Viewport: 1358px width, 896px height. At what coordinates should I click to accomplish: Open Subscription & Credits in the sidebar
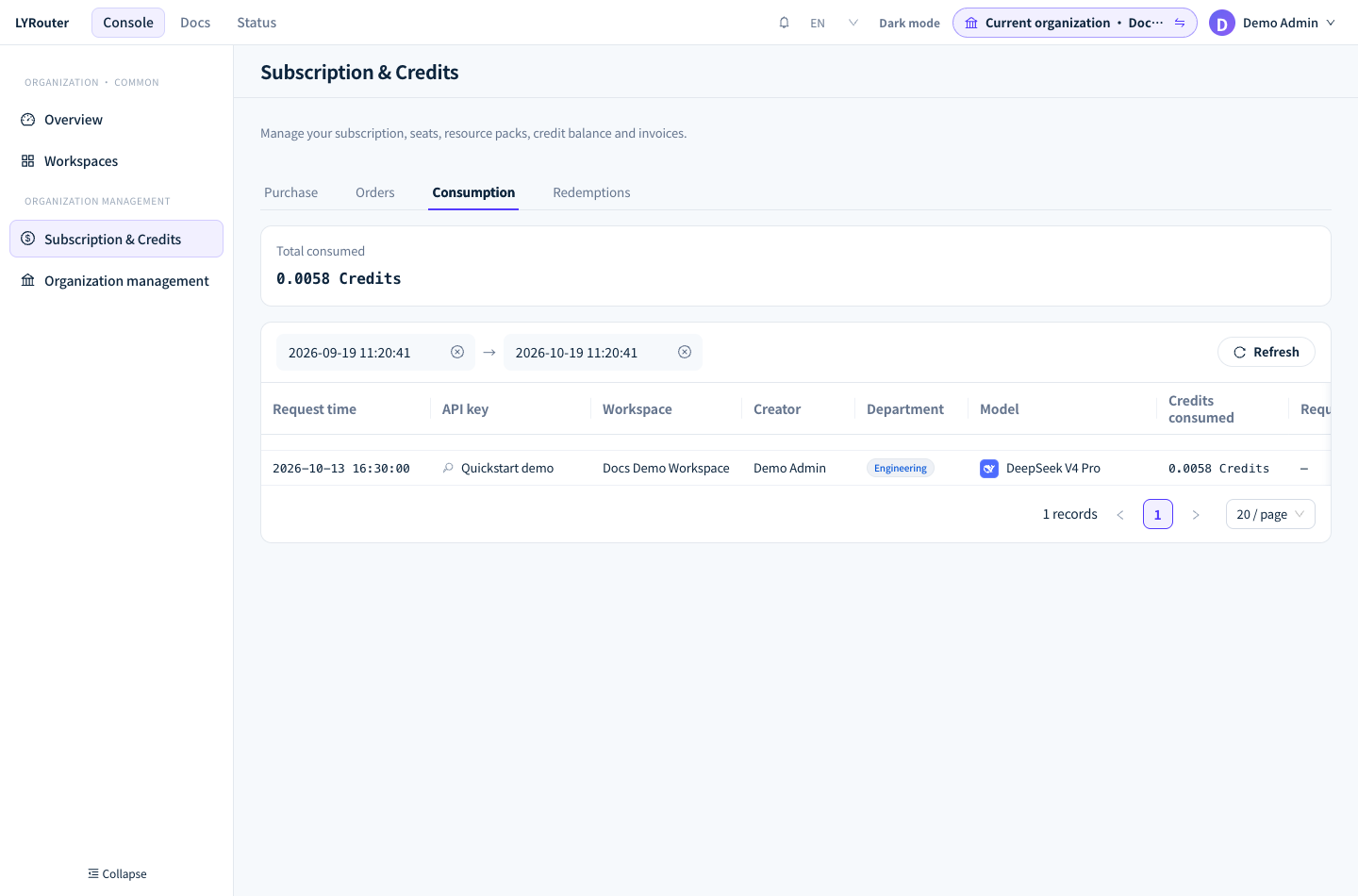[x=116, y=239]
